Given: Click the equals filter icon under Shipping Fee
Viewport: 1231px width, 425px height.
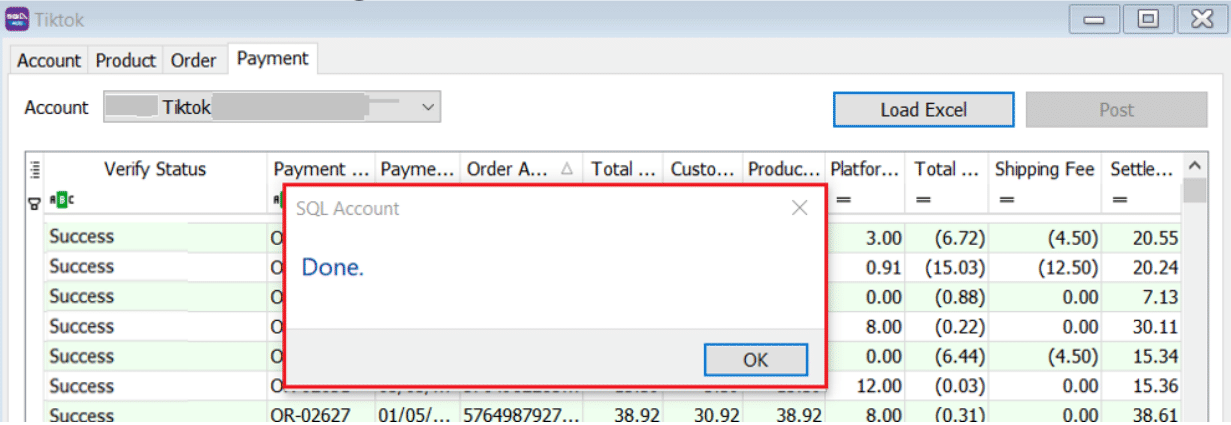Looking at the screenshot, I should point(1006,201).
